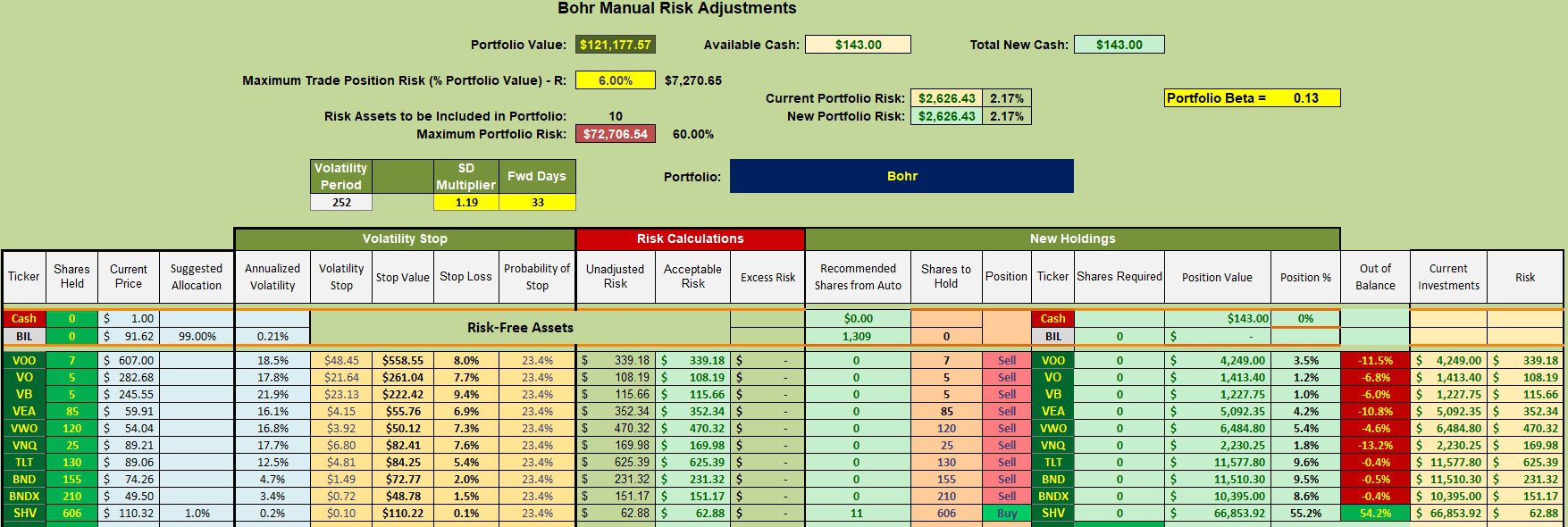1568x527 pixels.
Task: Click the Out of Balance column header
Action: 1375,276
